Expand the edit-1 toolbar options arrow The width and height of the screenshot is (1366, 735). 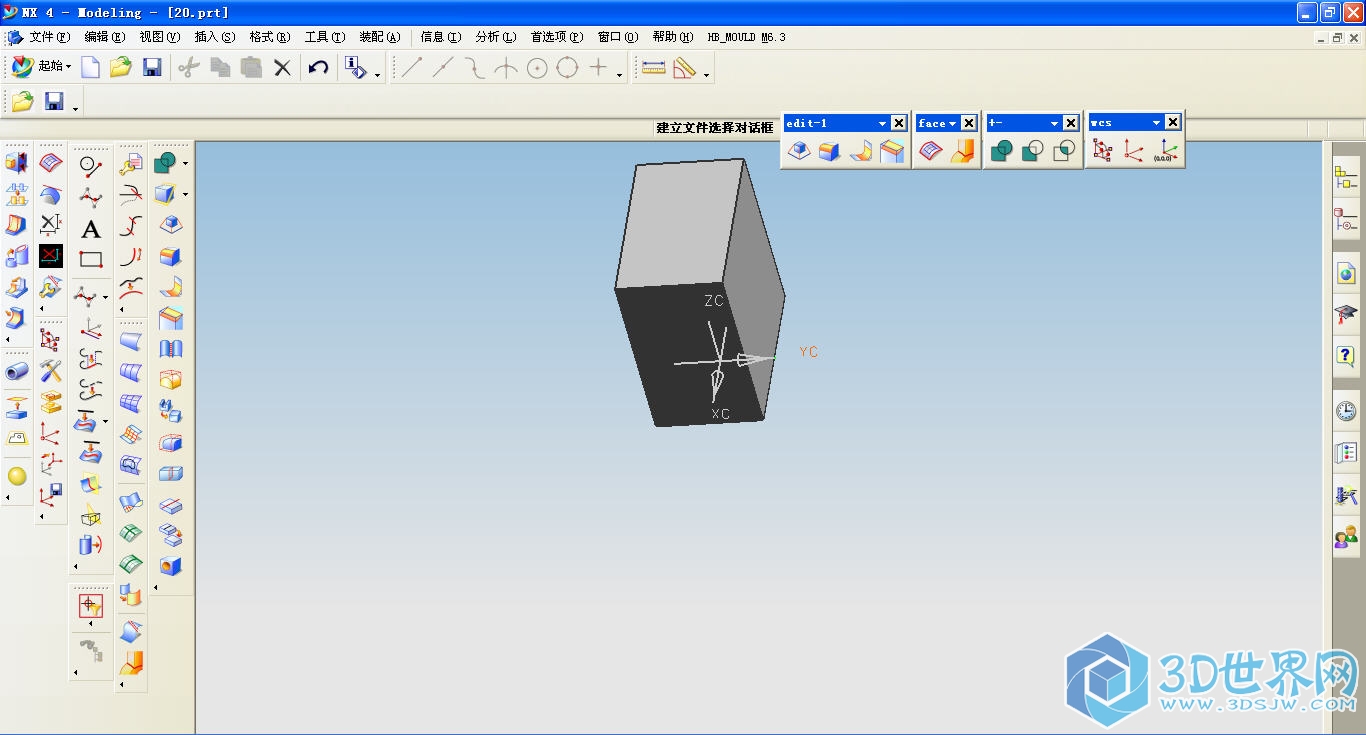[x=882, y=123]
